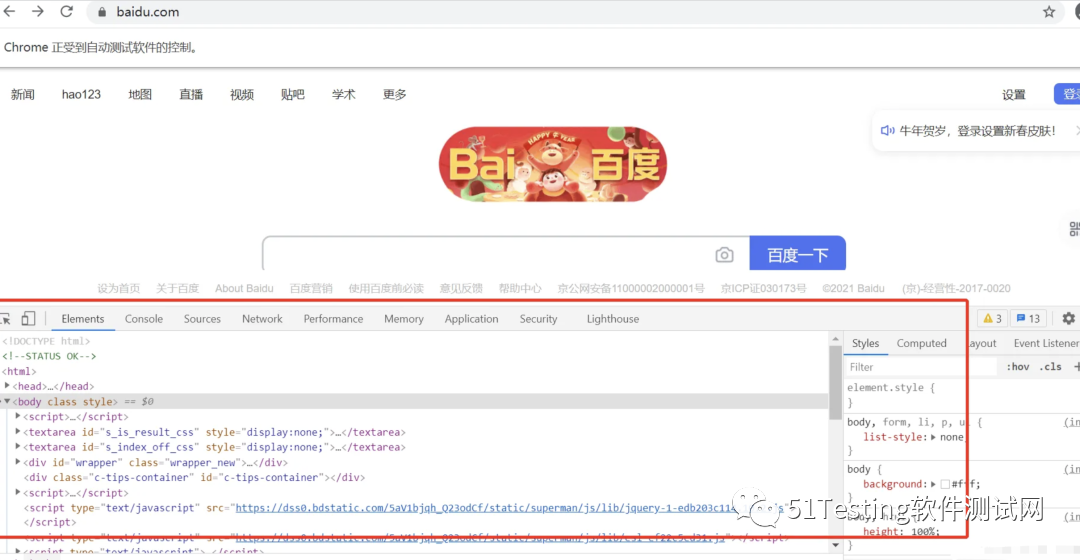
Task: Click the browser back arrow
Action: tap(9, 12)
